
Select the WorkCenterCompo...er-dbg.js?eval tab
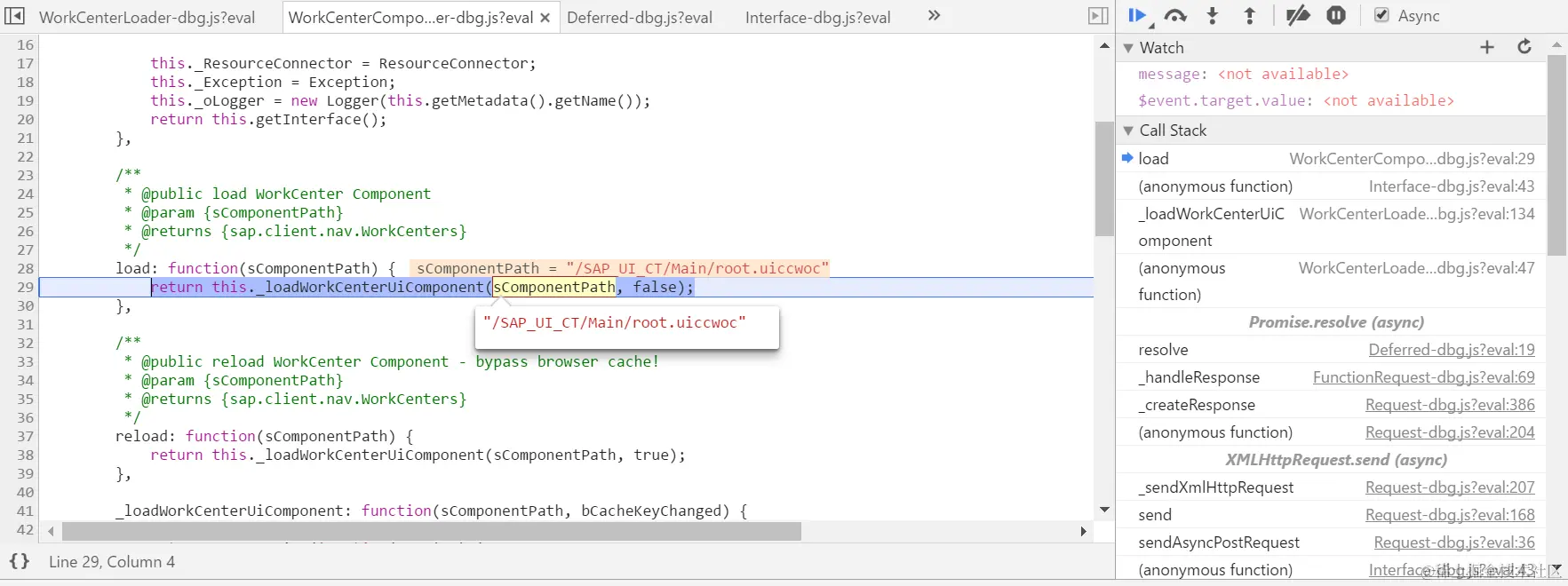[x=410, y=17]
